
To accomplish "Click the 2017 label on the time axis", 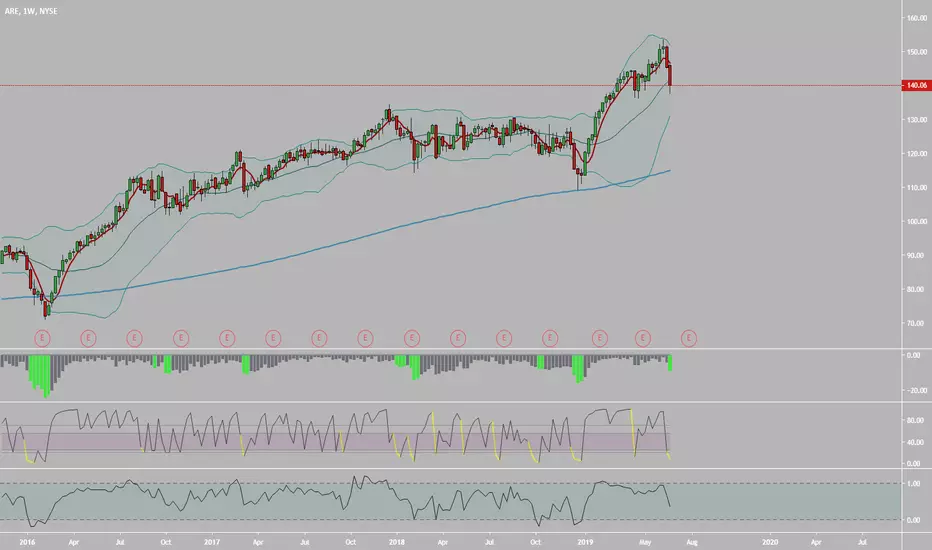I will [x=212, y=542].
